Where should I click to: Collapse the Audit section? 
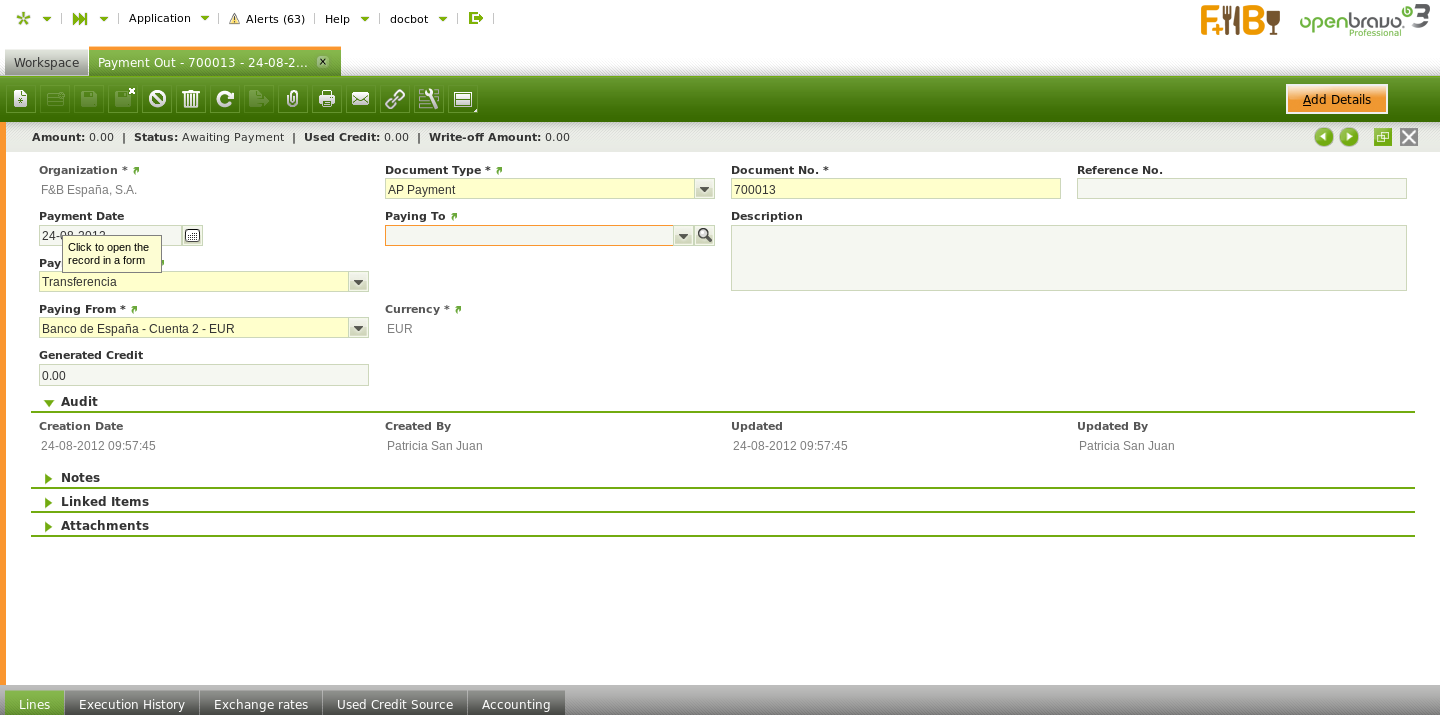(x=49, y=403)
